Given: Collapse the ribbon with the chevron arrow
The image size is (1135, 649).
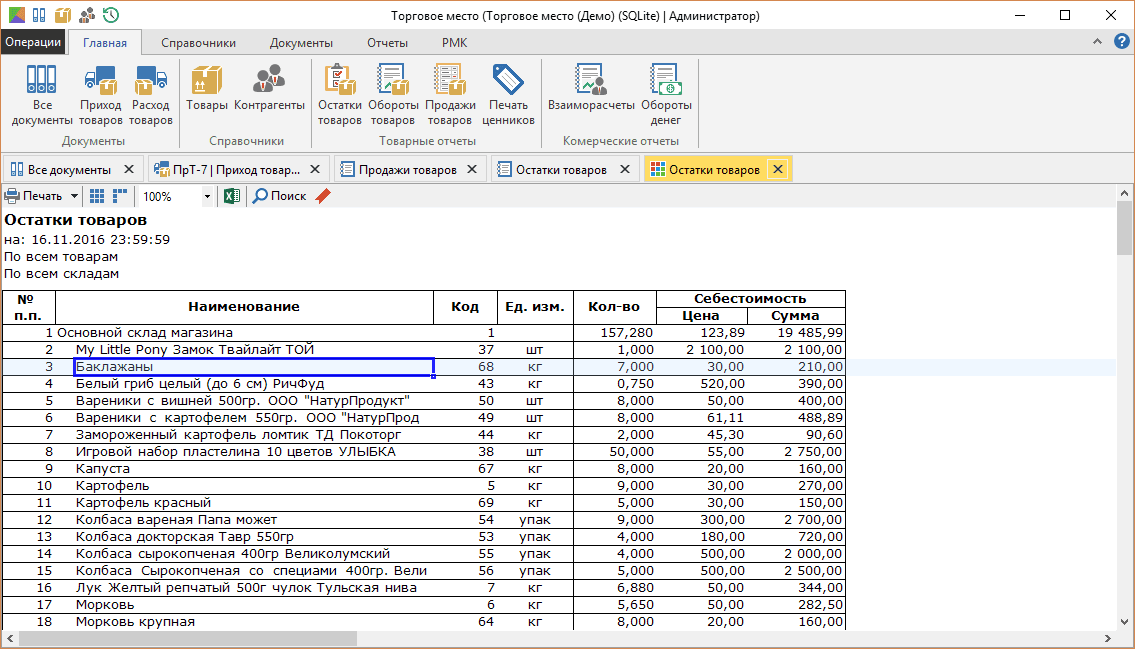Looking at the screenshot, I should (x=1099, y=42).
